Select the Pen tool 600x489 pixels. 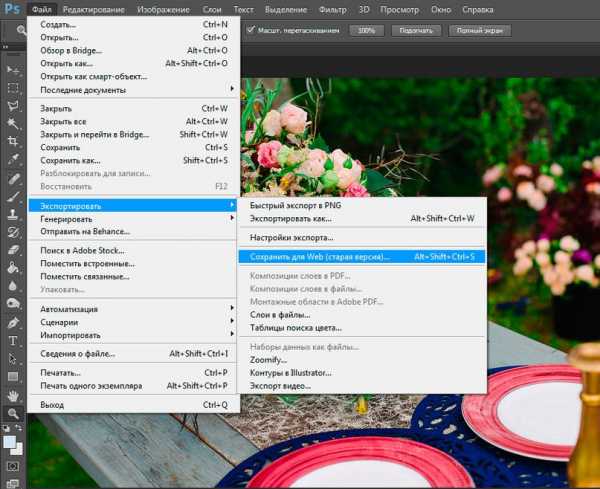tap(13, 323)
